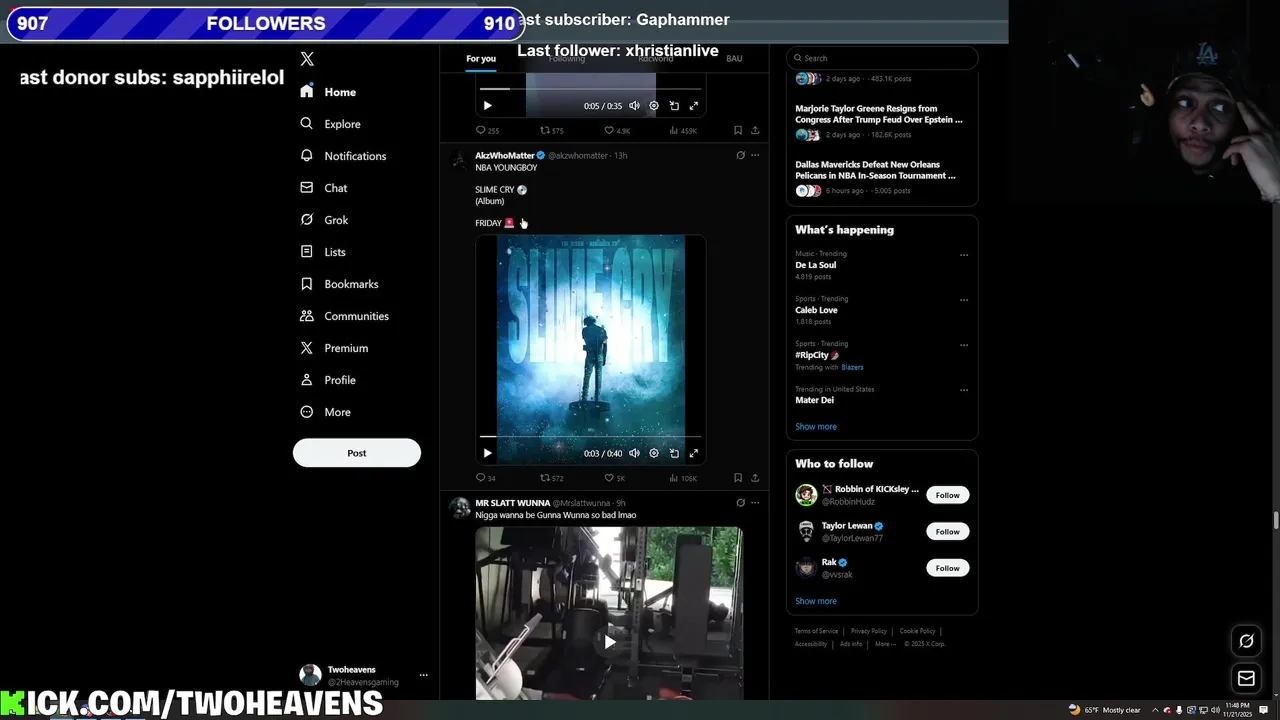Show more under What's happening
Viewport: 1280px width, 720px height.
[816, 427]
